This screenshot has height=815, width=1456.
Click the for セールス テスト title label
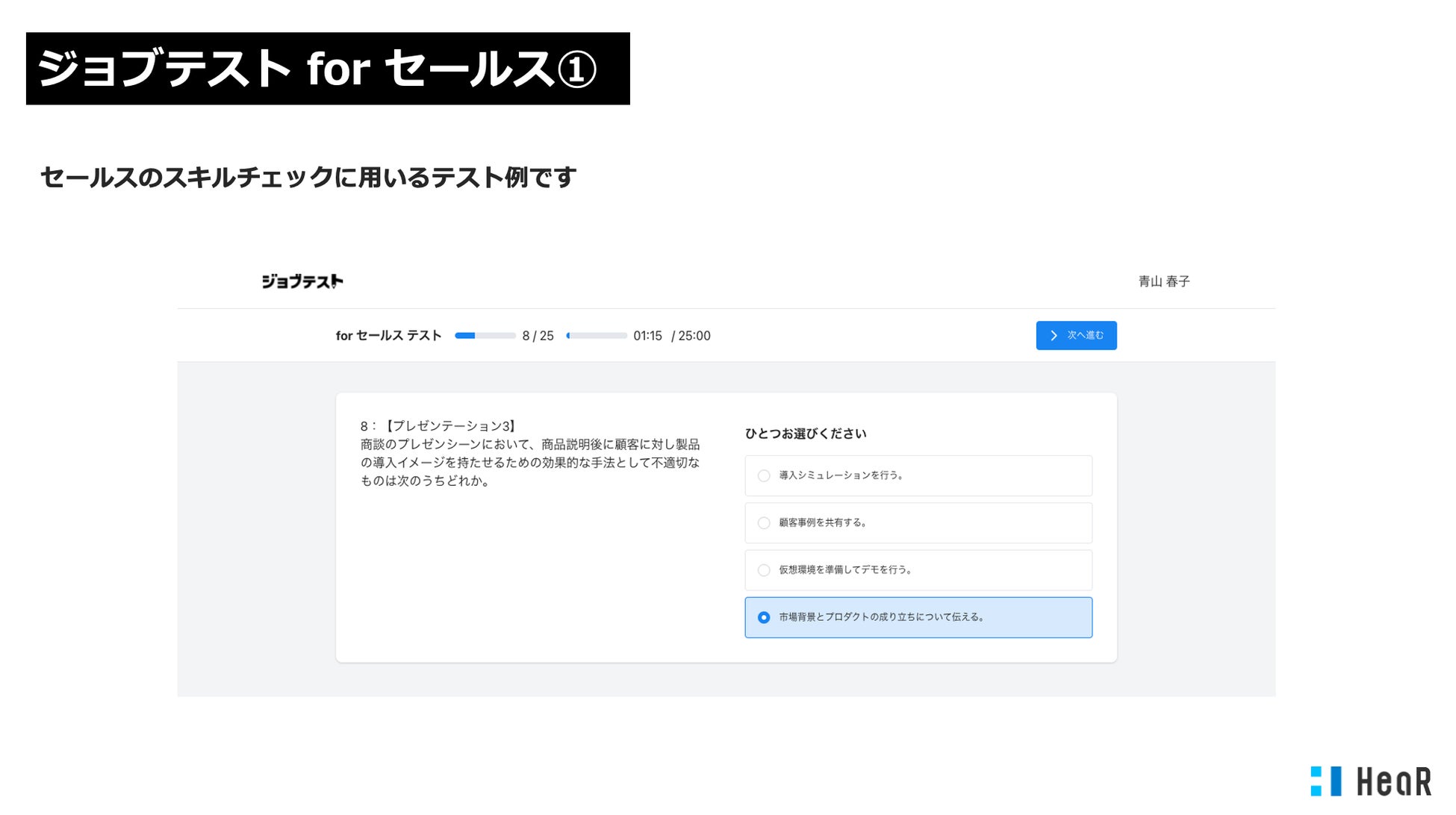388,336
